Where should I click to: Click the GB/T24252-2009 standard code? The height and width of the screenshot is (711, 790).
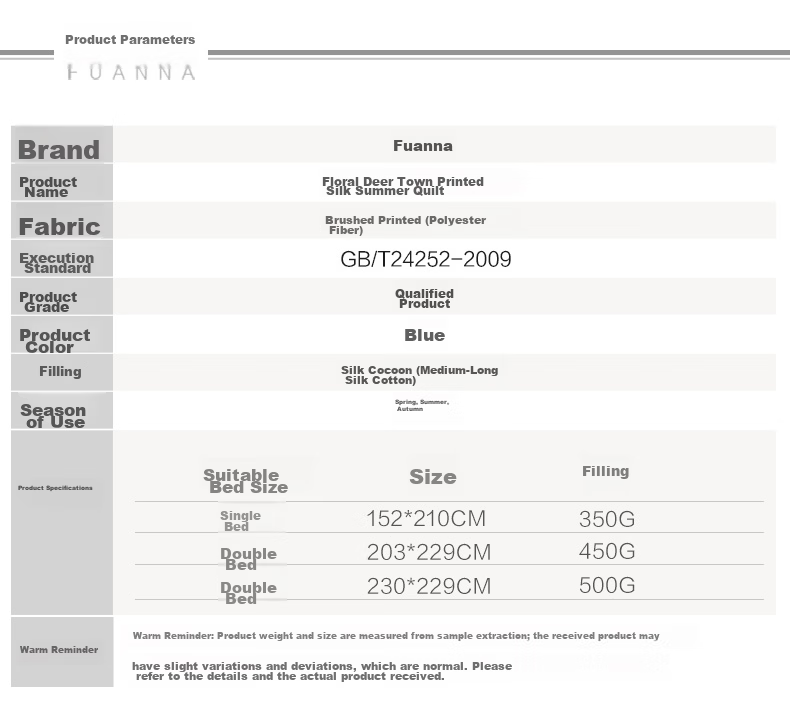coord(426,259)
